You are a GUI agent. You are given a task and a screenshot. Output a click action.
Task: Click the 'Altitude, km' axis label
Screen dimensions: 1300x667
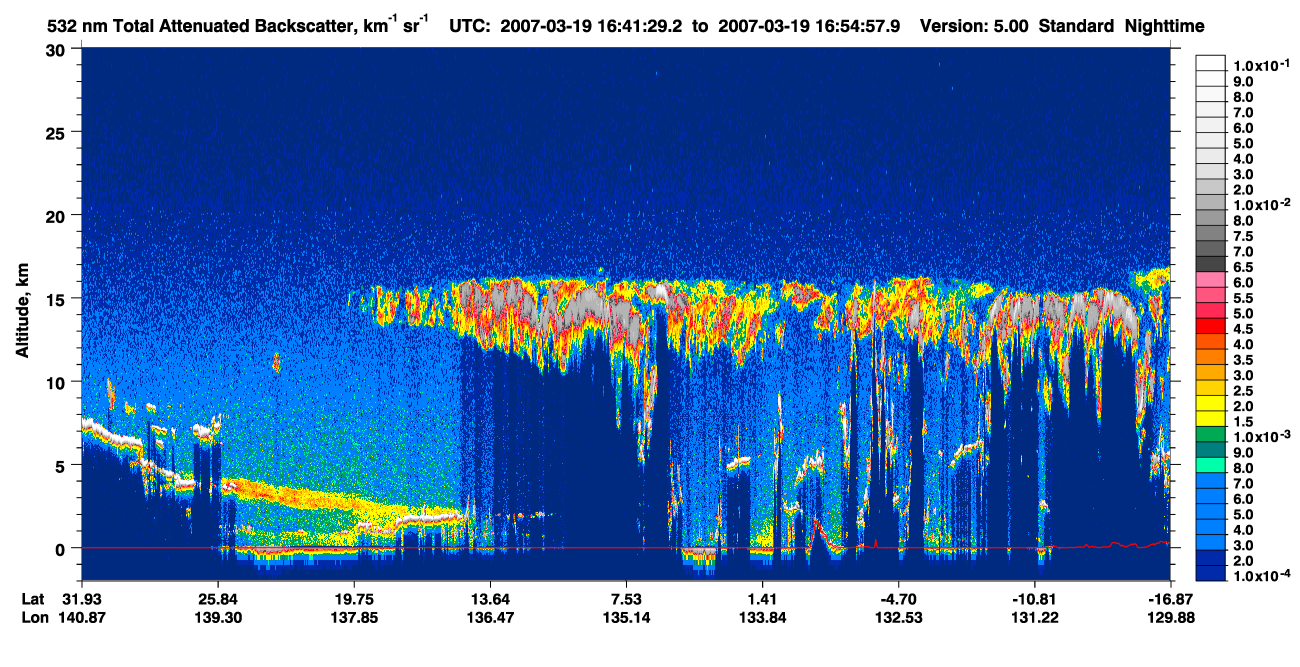22,312
